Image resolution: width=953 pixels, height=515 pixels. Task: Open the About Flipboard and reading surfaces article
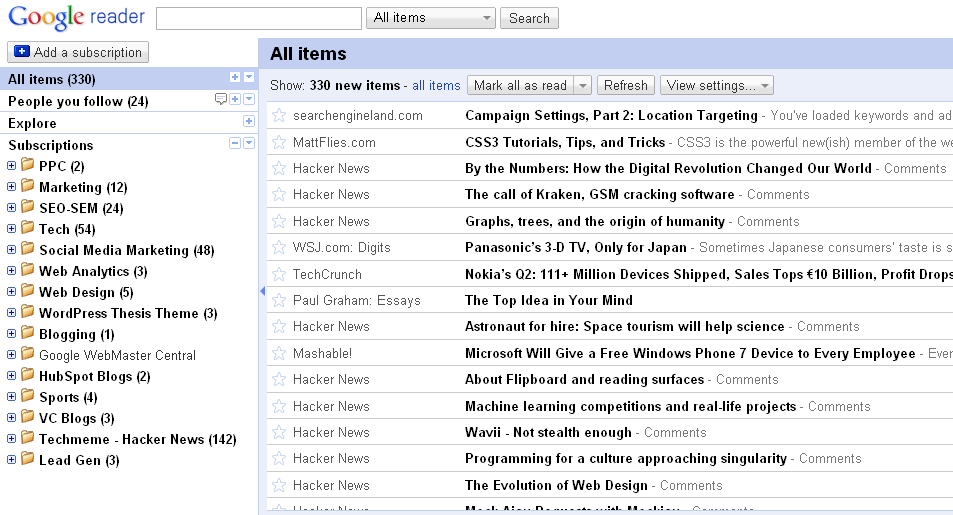point(584,379)
